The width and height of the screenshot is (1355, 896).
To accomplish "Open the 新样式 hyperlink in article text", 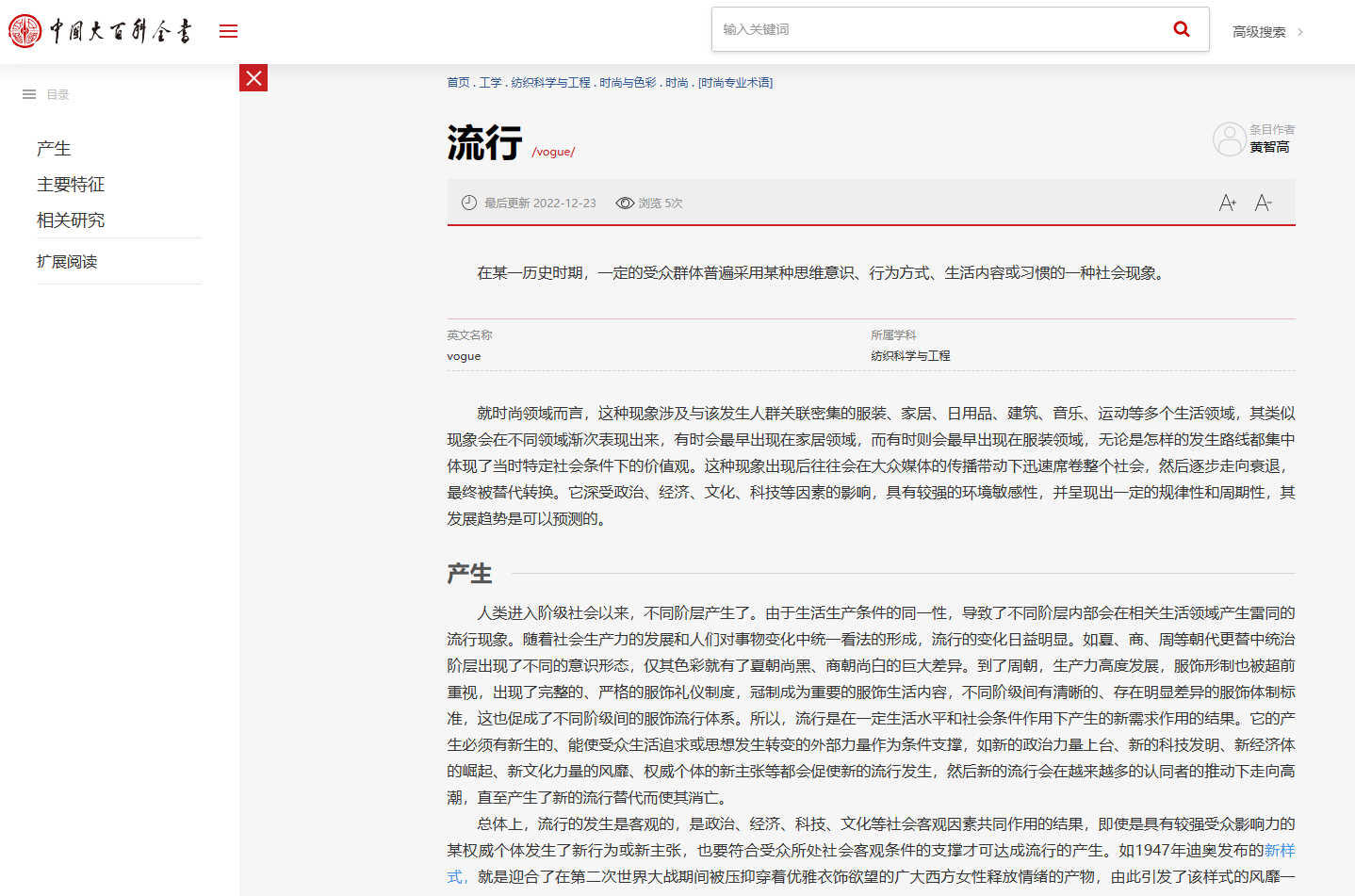I will (x=1279, y=850).
